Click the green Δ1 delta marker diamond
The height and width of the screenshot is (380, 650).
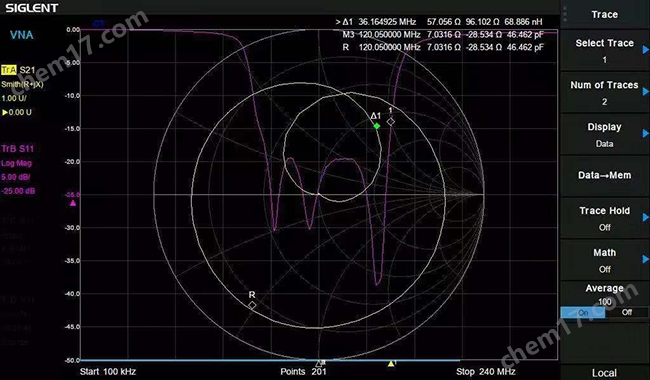click(x=376, y=126)
